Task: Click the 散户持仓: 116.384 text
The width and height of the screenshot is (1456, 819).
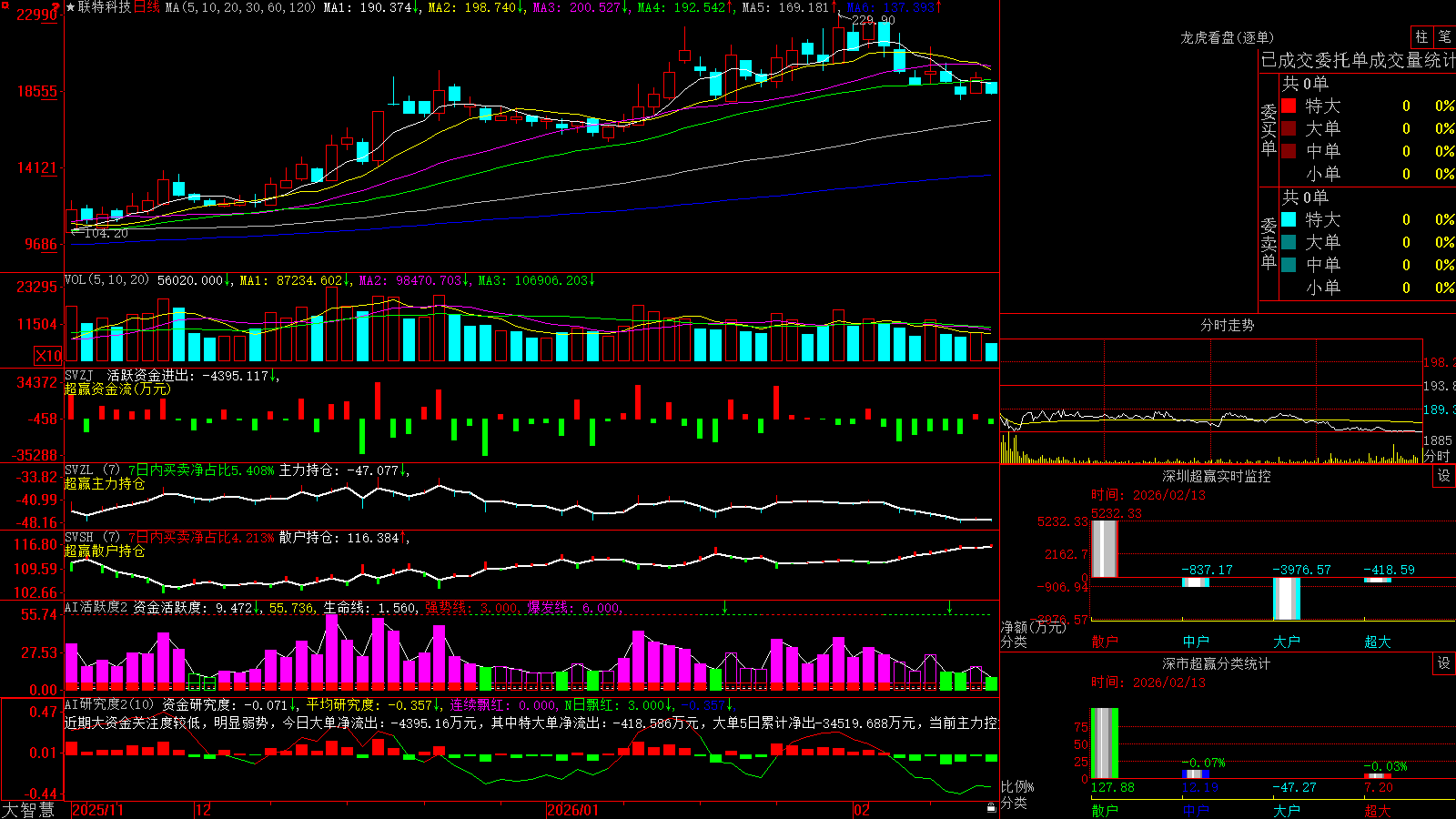Action: (339, 537)
